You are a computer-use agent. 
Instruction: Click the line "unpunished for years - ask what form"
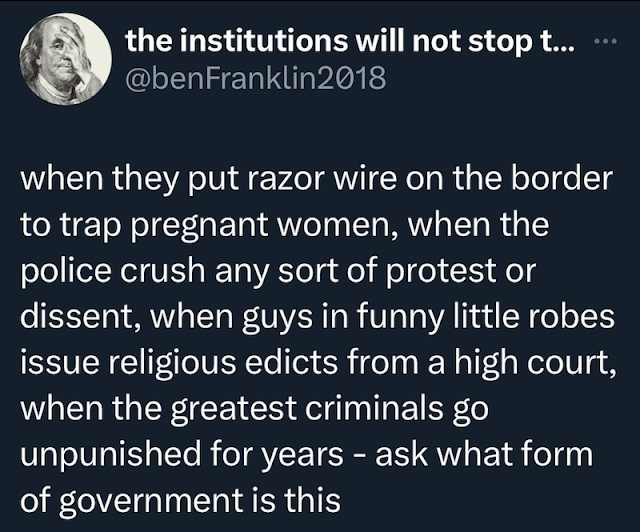coord(307,454)
